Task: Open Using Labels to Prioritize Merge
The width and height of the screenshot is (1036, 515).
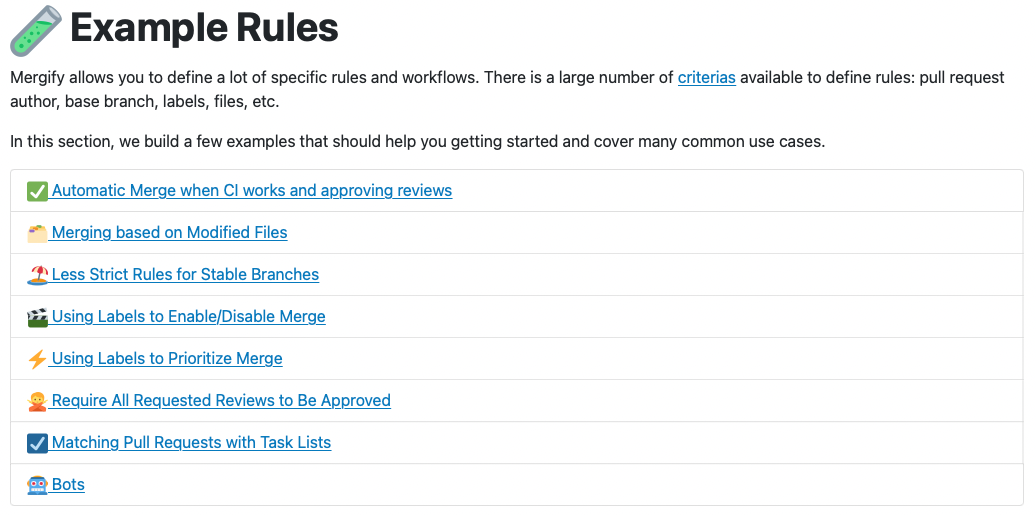Action: tap(167, 358)
